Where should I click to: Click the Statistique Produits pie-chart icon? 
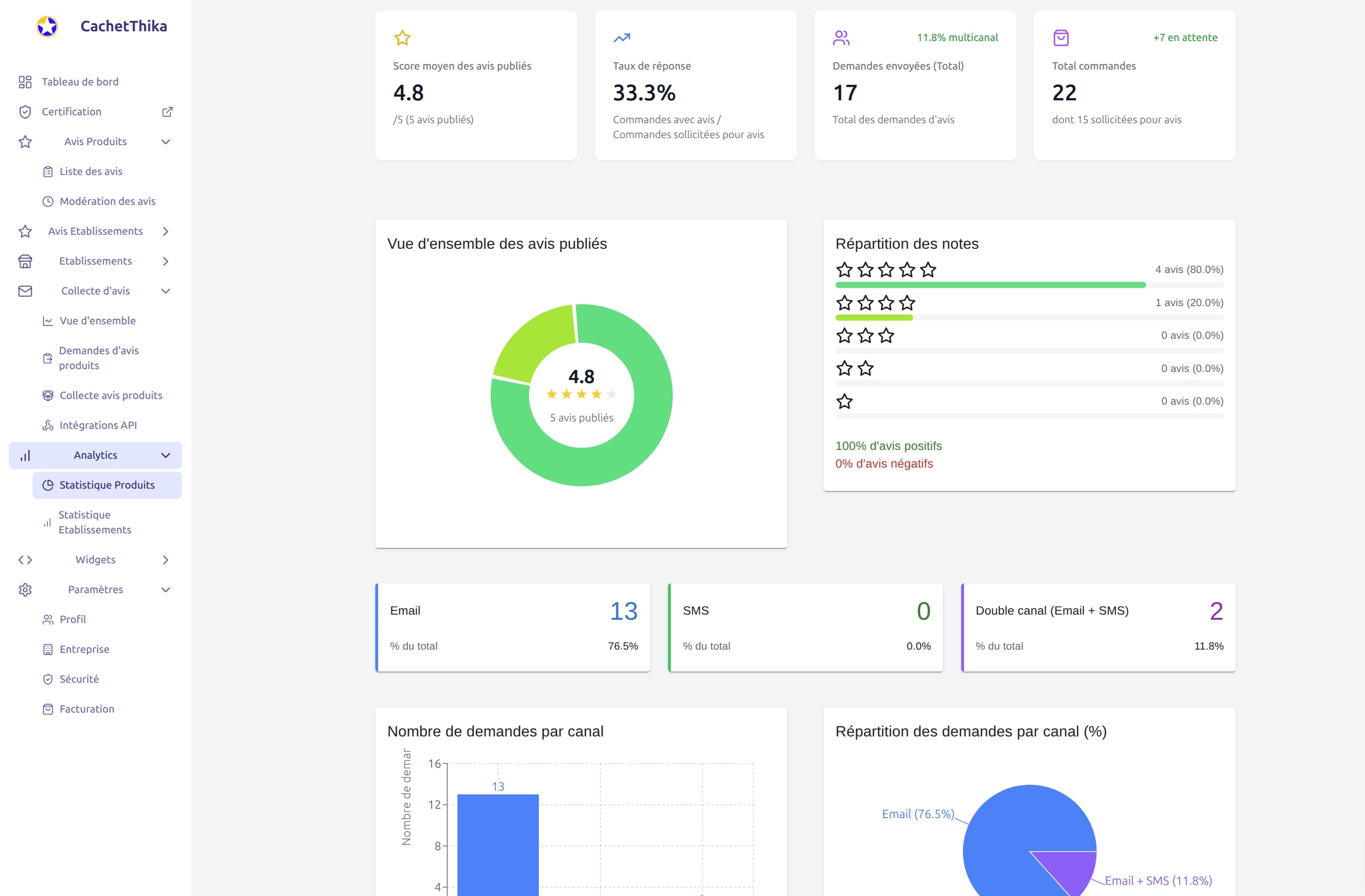point(48,484)
